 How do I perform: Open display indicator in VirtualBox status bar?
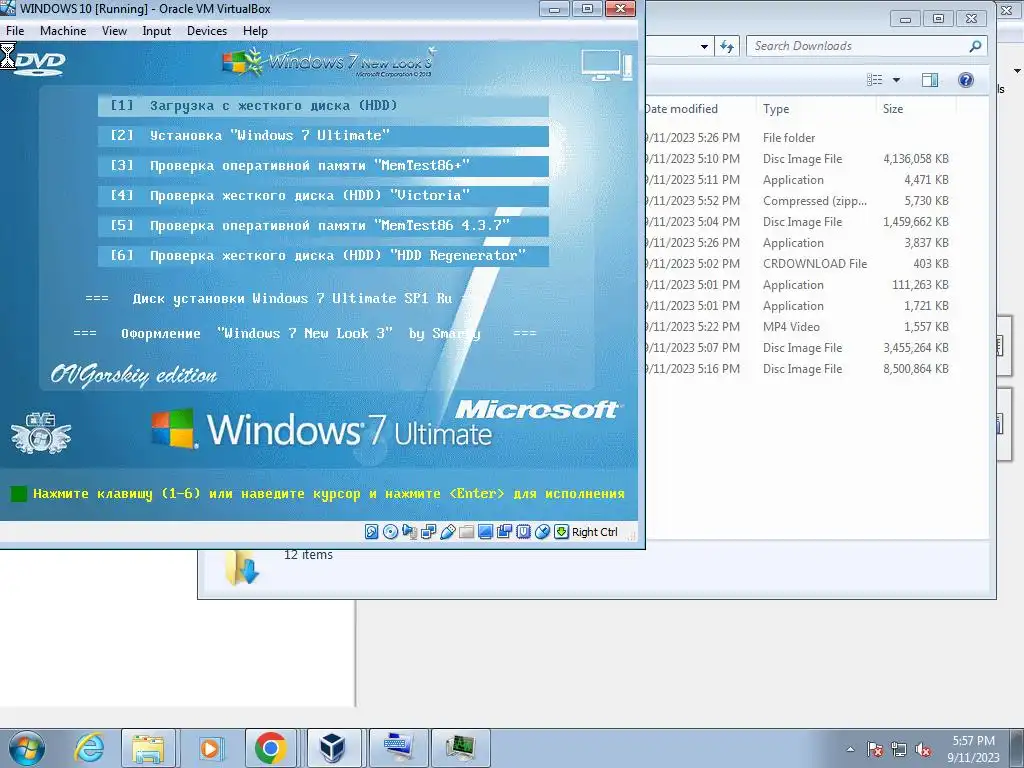(485, 532)
